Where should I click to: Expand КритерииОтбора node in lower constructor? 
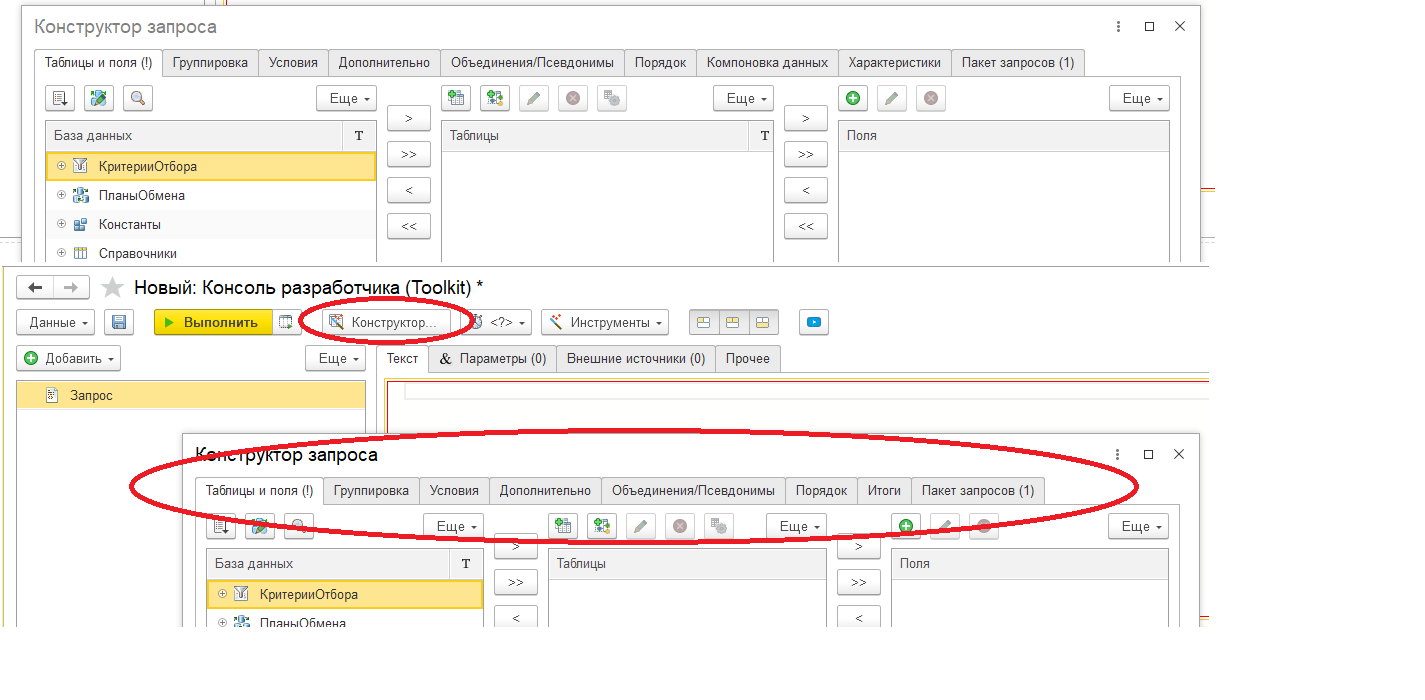(222, 594)
